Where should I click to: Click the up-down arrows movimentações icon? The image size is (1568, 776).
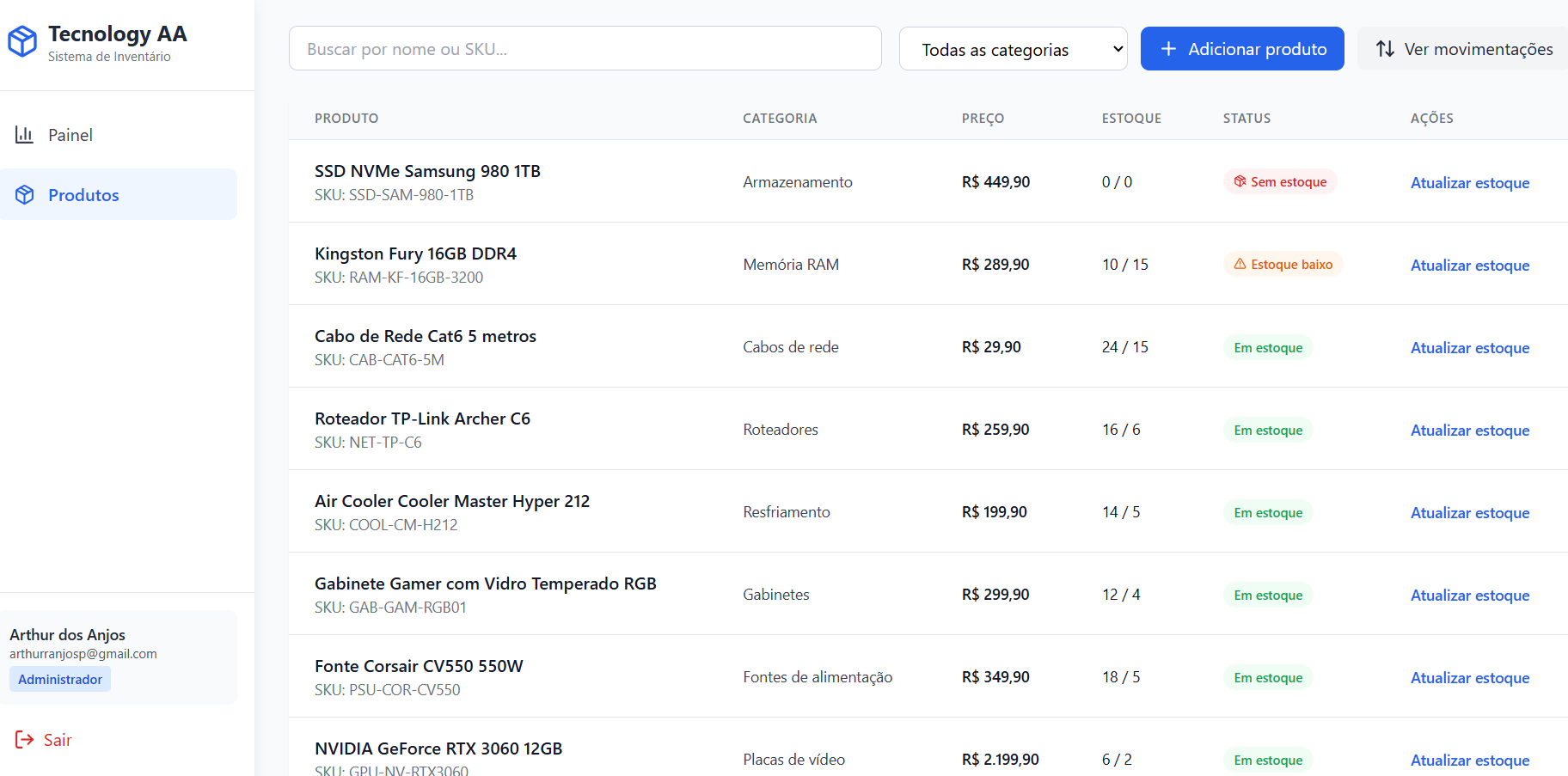click(x=1385, y=49)
